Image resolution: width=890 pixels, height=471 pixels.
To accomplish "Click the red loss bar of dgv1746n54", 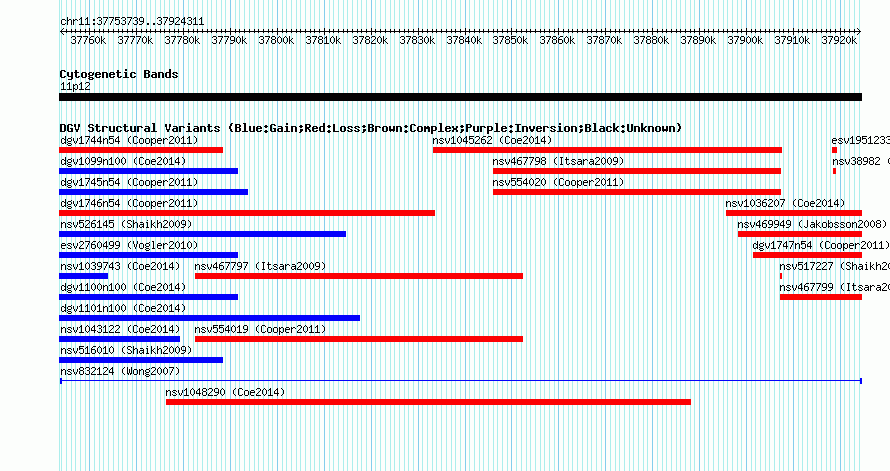I will pos(247,213).
